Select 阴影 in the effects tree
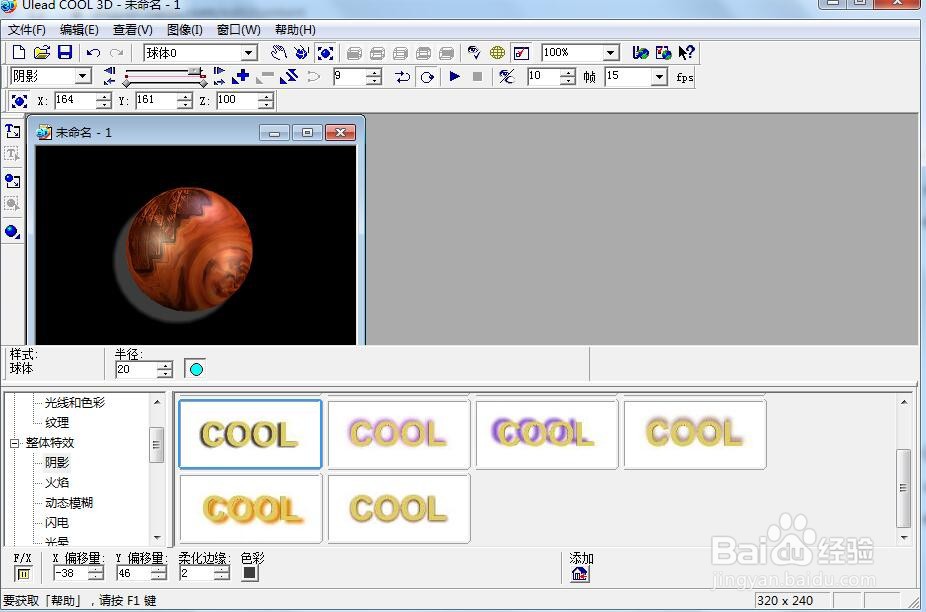 click(57, 463)
